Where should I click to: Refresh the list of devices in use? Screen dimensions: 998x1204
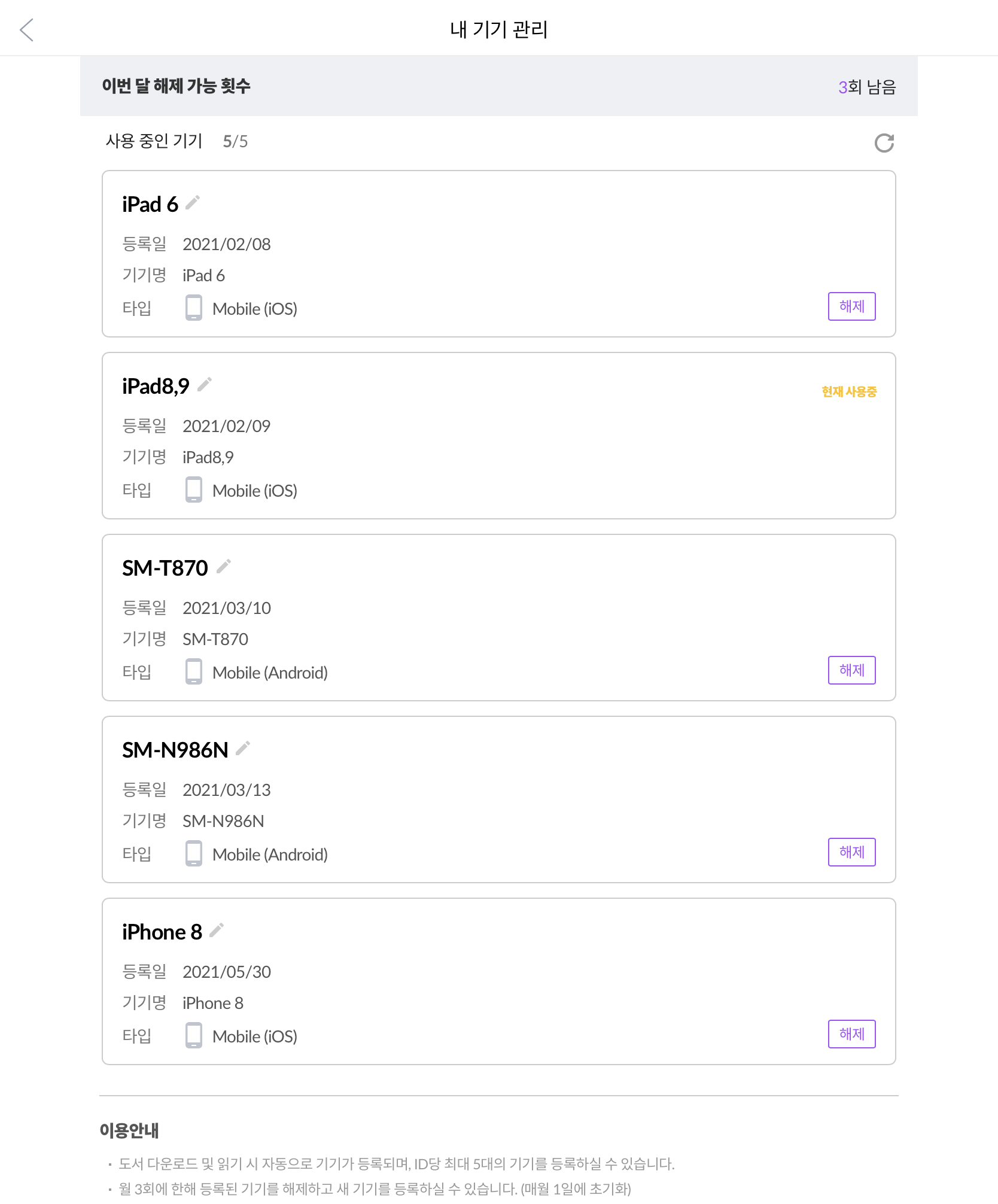pyautogui.click(x=884, y=142)
